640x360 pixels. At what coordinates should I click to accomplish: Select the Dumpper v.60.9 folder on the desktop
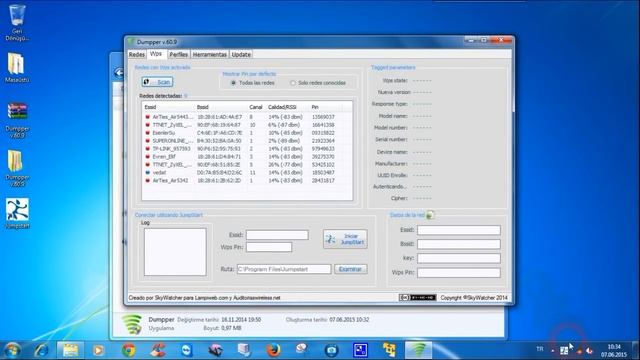(17, 169)
